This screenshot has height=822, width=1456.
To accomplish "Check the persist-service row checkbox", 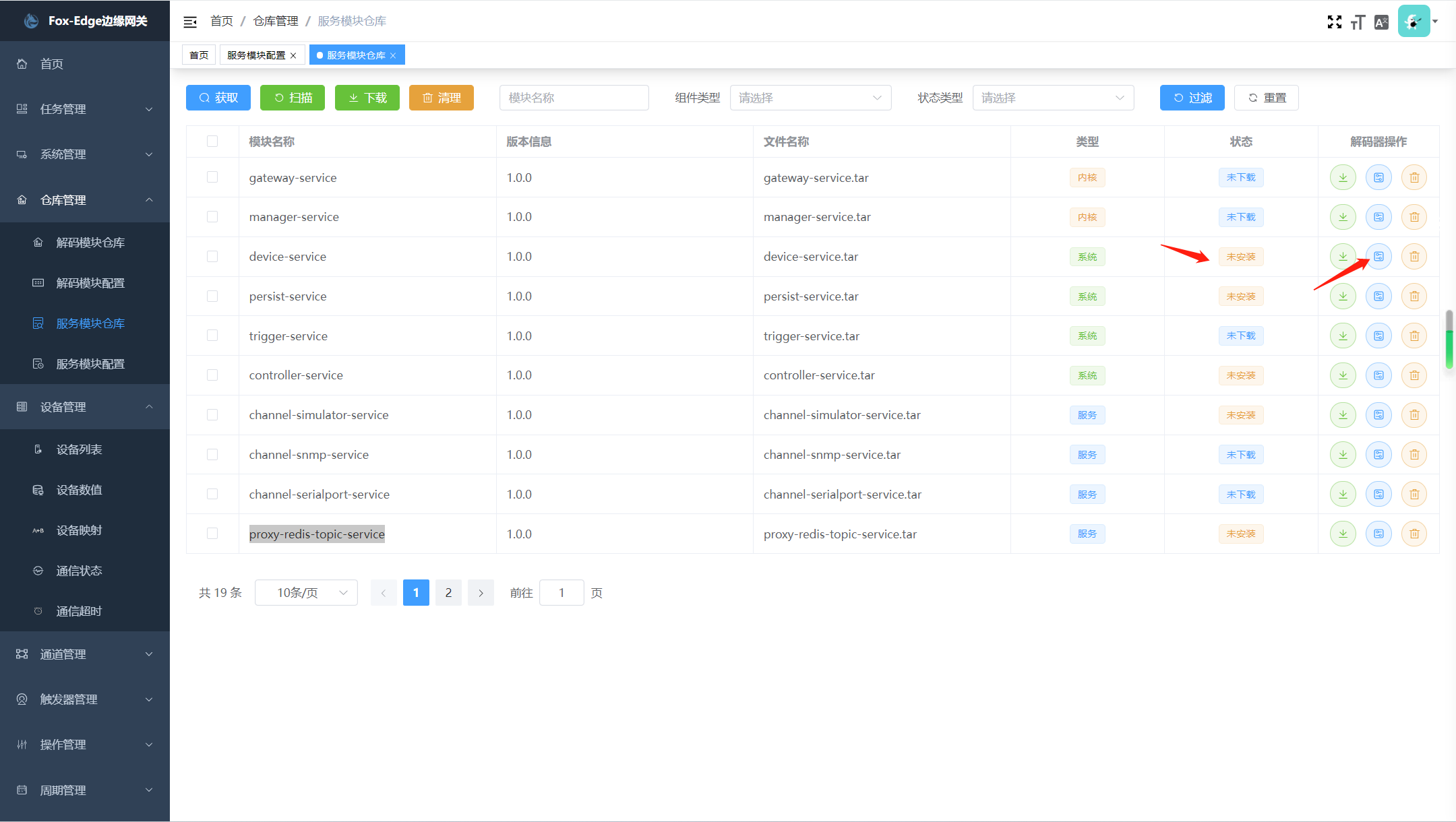I will pyautogui.click(x=212, y=296).
